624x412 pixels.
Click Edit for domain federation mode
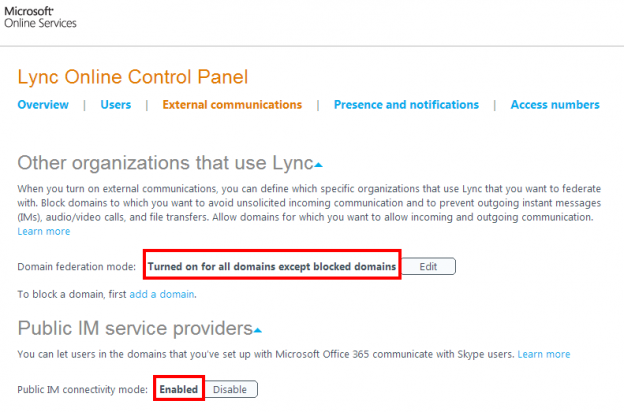pos(428,266)
